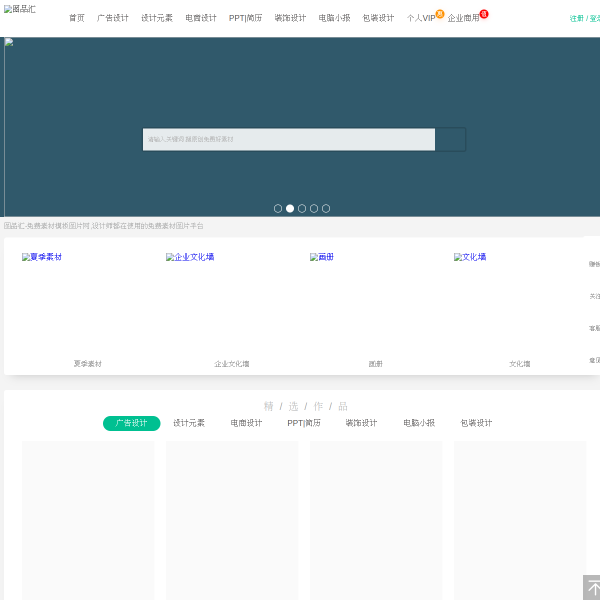This screenshot has height=600, width=600.
Task: Open the 夏季素材 category image link
Action: (x=42, y=257)
